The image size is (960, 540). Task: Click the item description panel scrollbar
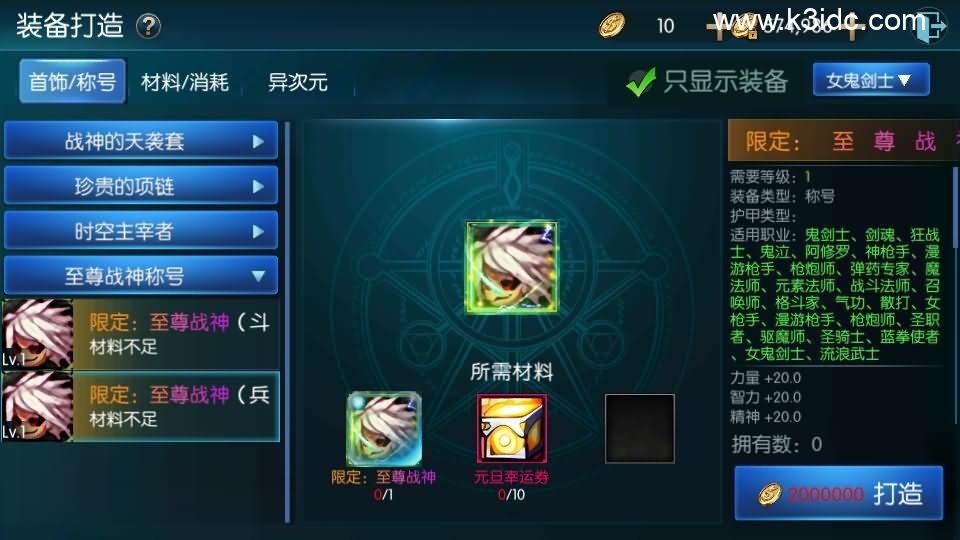pyautogui.click(x=956, y=294)
